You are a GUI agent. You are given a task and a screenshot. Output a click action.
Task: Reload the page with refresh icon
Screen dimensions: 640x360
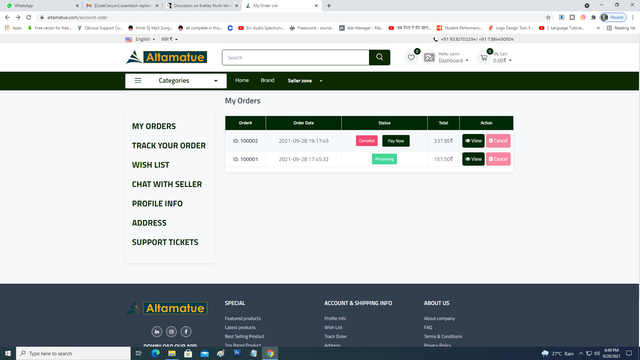coord(29,18)
